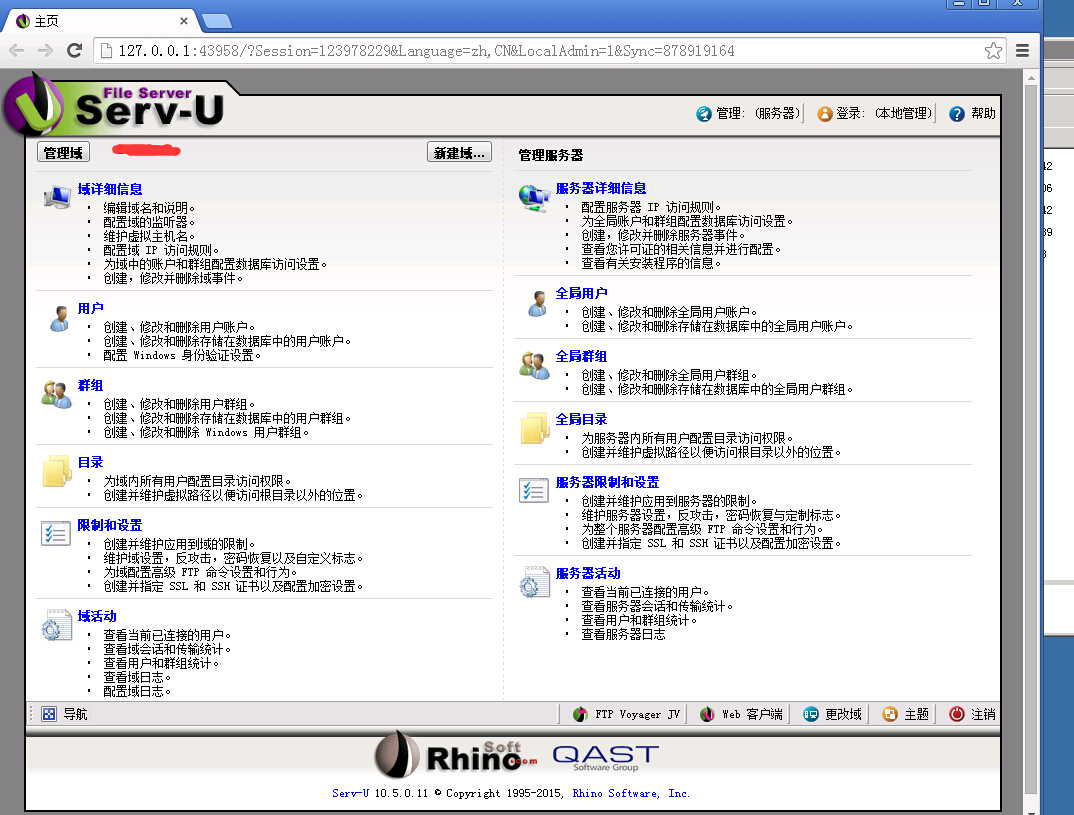This screenshot has height=815, width=1074.
Task: Click the 新建域... button
Action: [x=459, y=153]
